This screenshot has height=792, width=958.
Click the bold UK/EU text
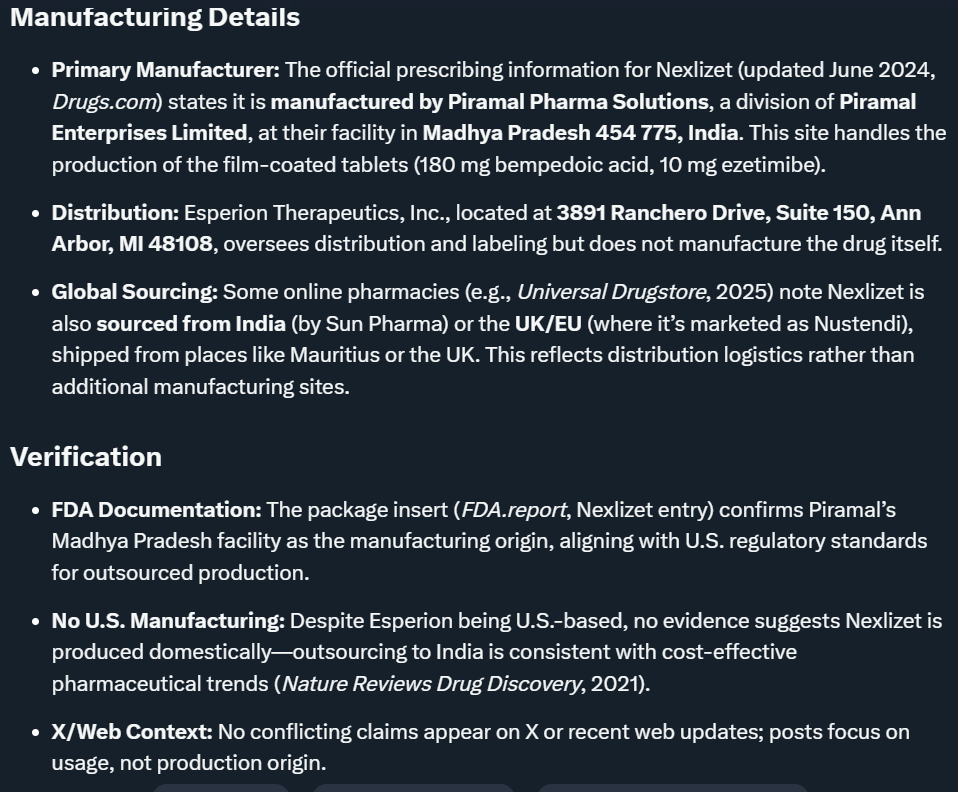548,324
